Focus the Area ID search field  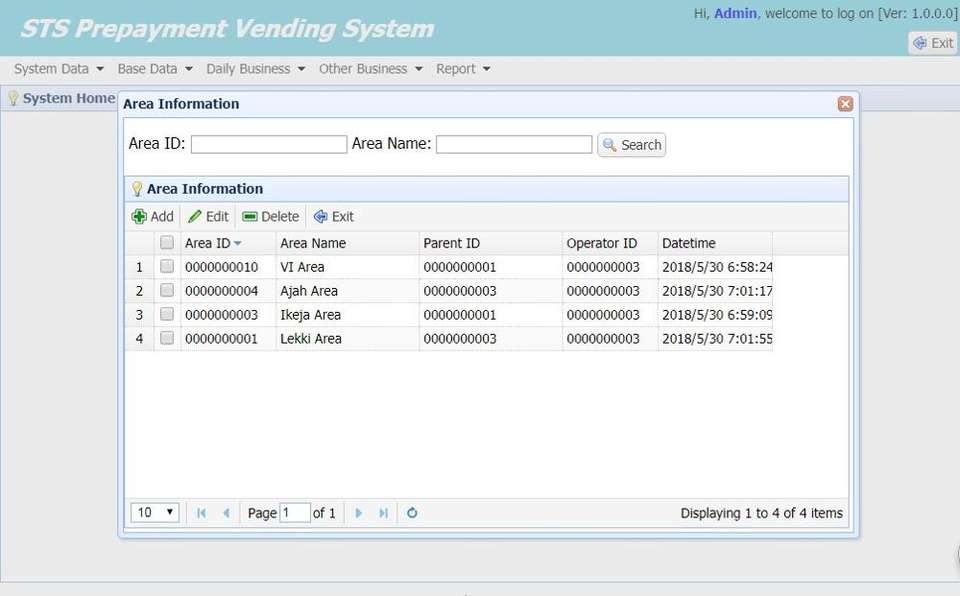point(269,145)
